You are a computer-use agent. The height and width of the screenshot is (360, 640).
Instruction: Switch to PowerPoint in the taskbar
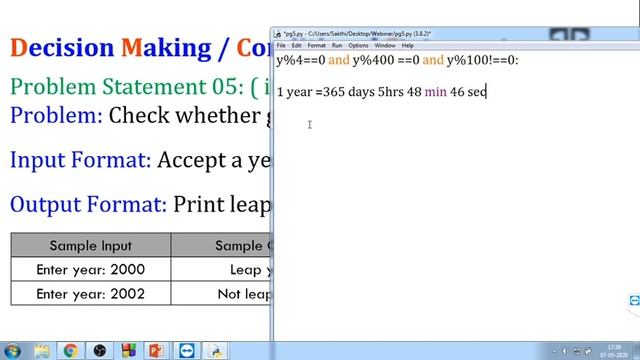[x=157, y=351]
